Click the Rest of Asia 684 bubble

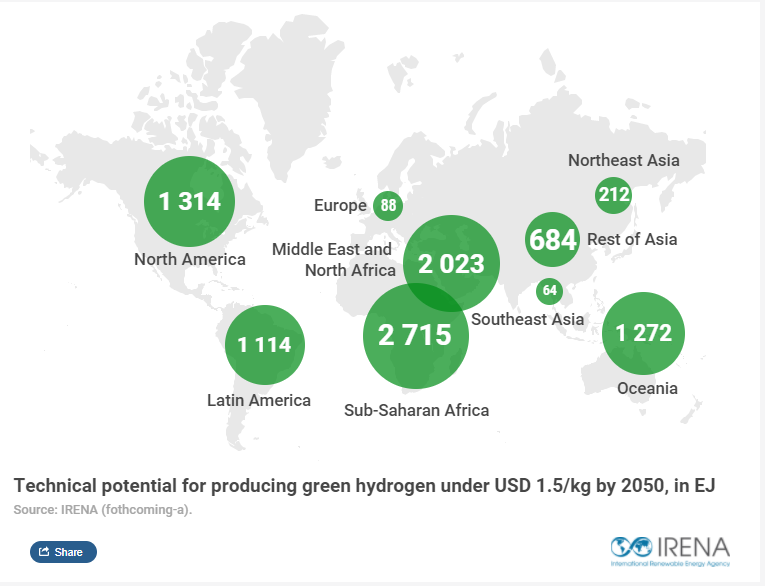coord(553,240)
